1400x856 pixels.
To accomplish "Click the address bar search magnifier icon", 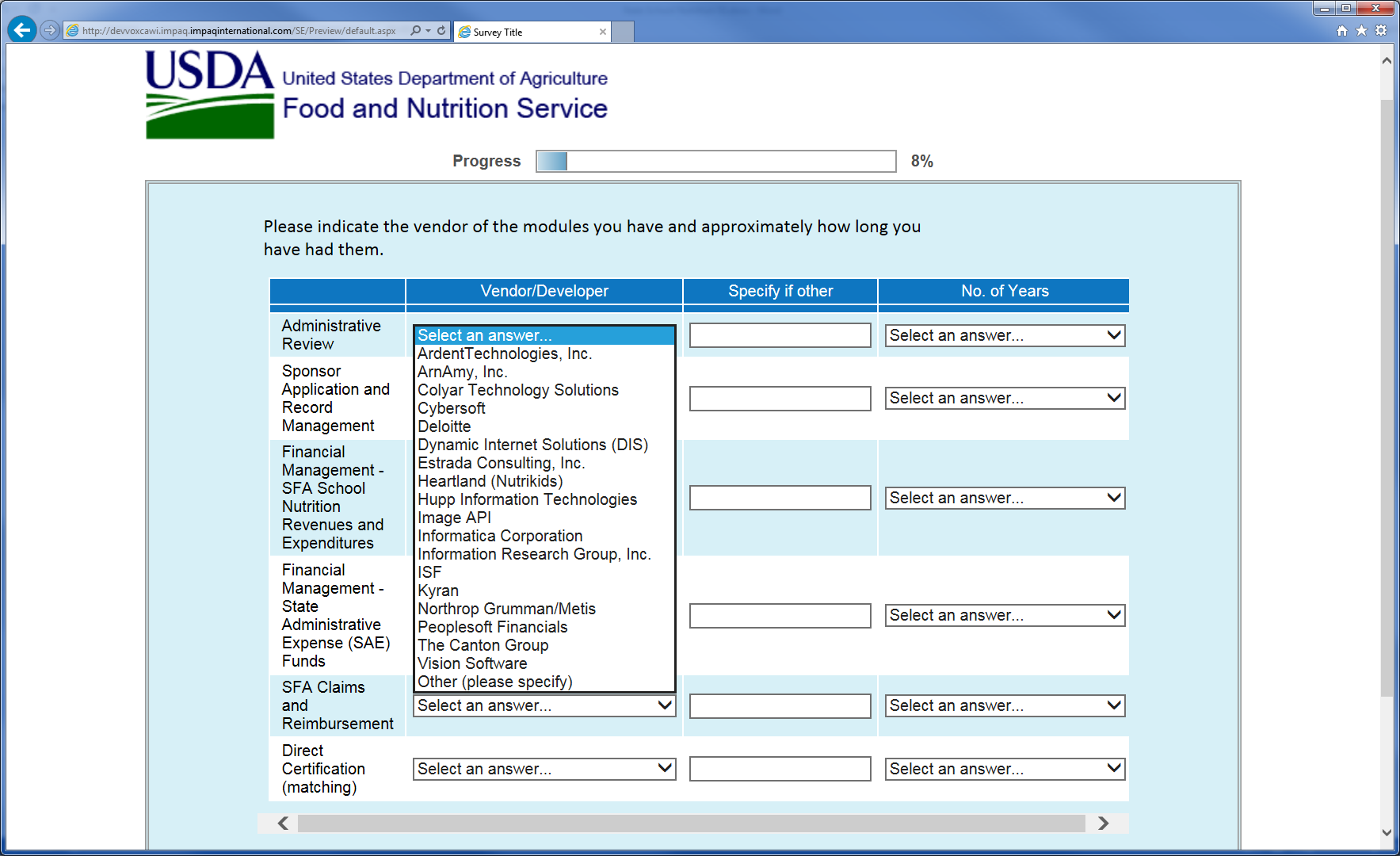I will coord(416,31).
